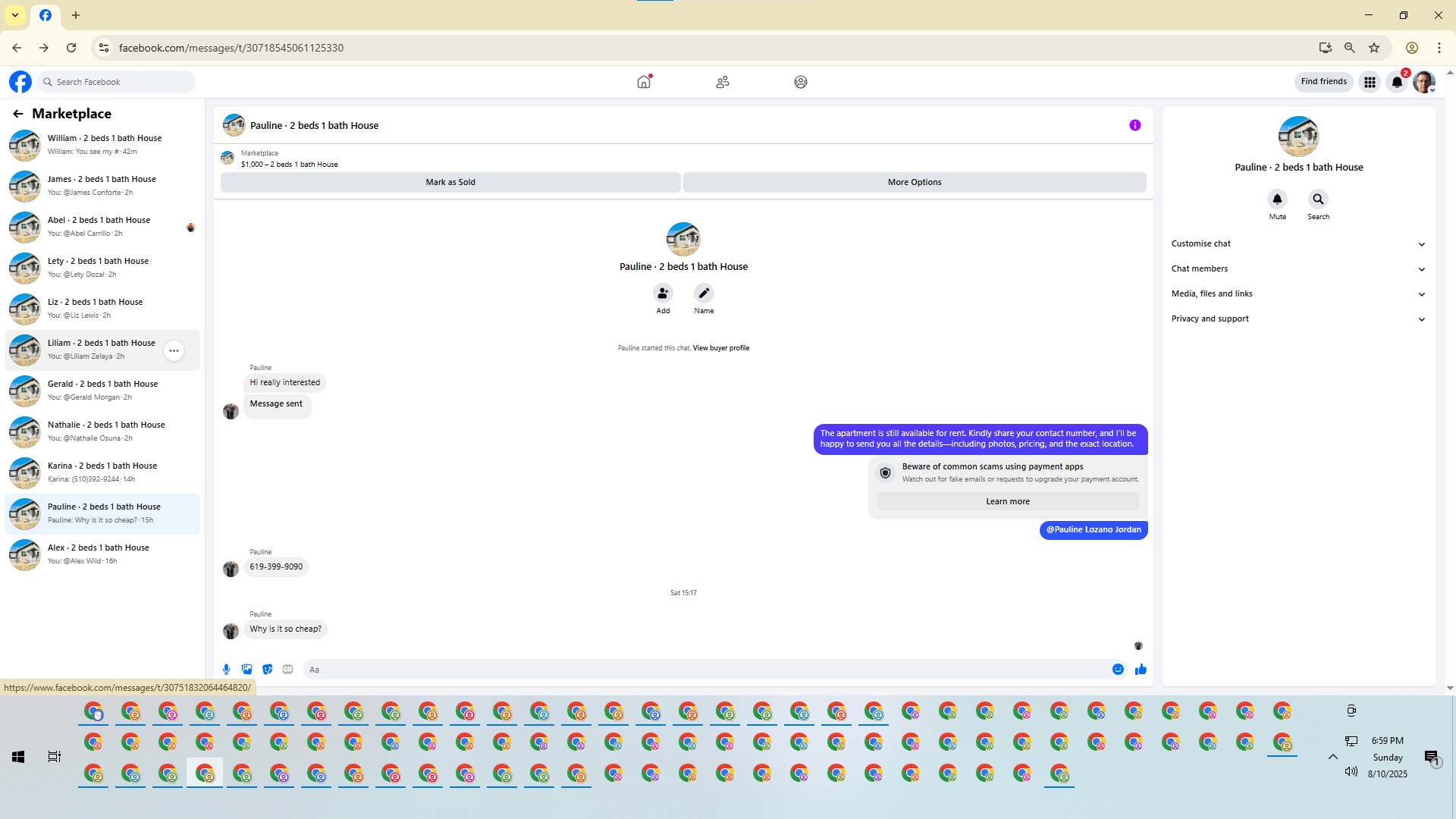The image size is (1456, 819).
Task: Open the sticker picker icon
Action: point(267,670)
